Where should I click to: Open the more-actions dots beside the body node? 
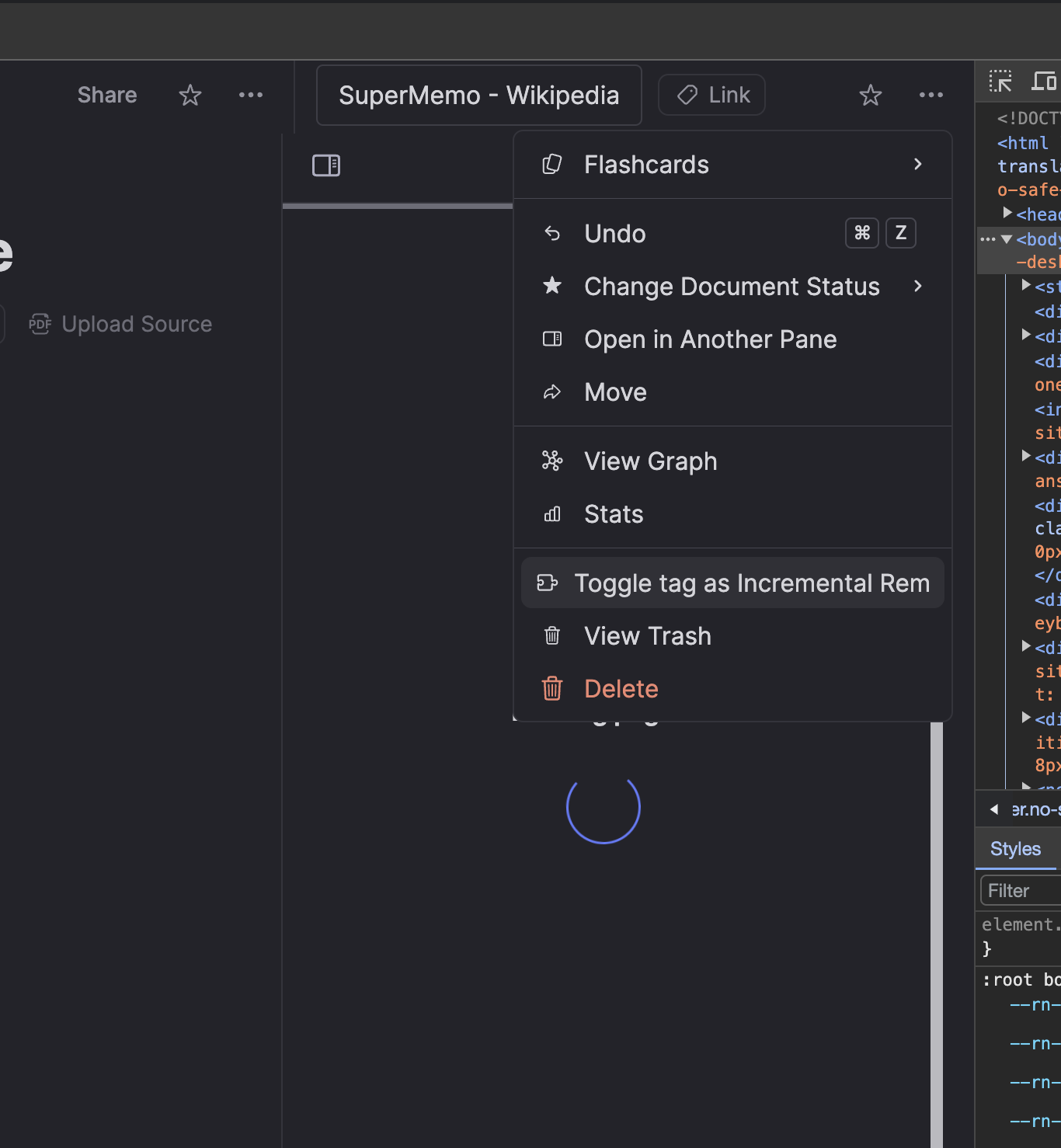[x=987, y=238]
